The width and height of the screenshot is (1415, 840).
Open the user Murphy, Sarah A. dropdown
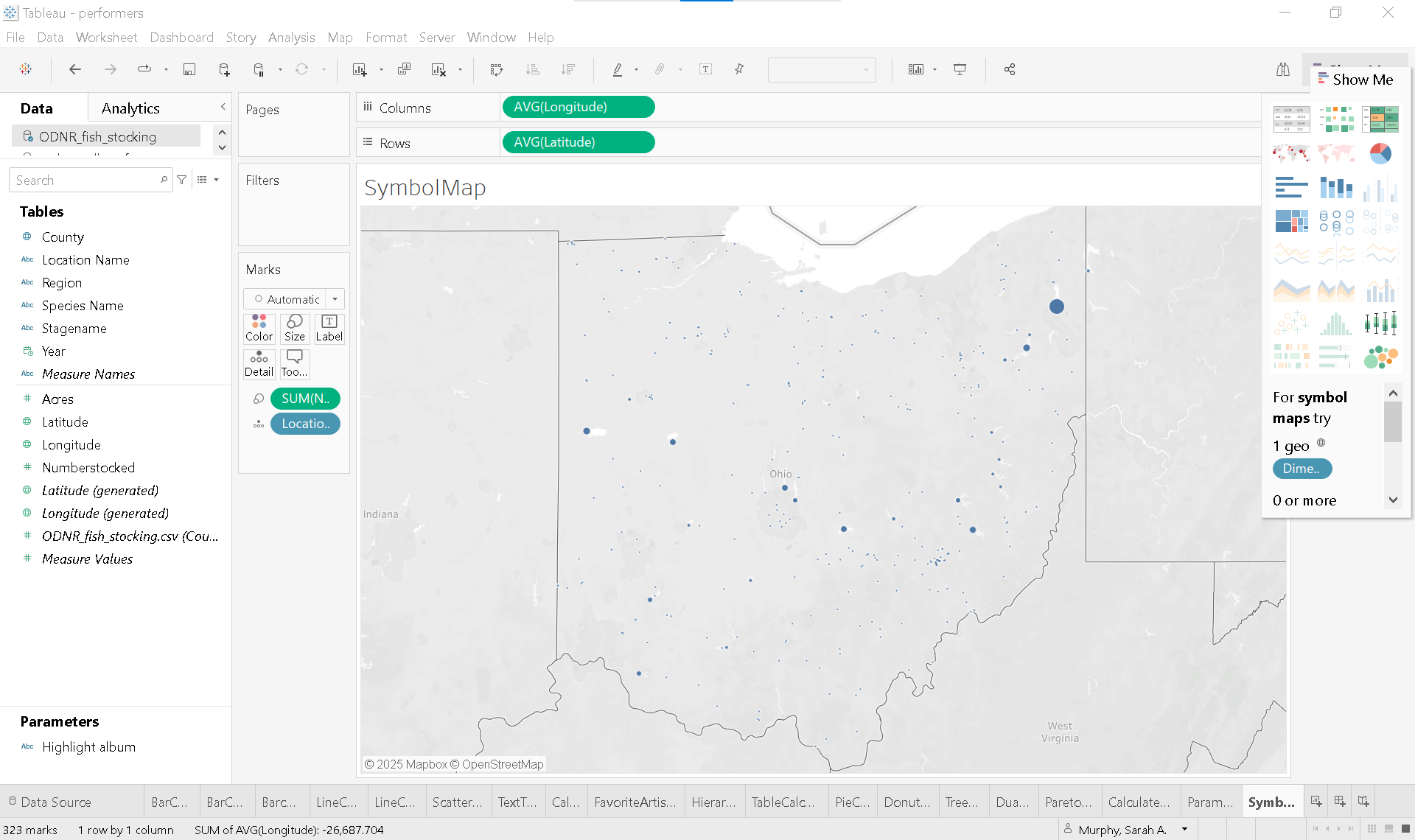1185,830
